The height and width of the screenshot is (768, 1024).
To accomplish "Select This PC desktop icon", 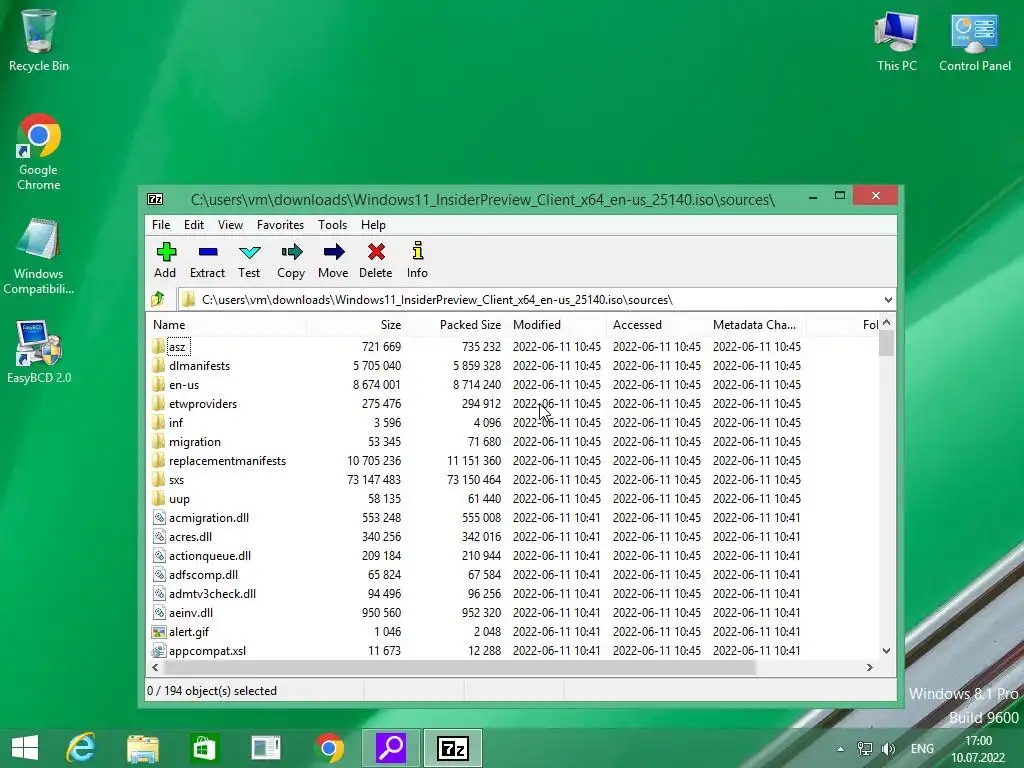I will coord(897,41).
